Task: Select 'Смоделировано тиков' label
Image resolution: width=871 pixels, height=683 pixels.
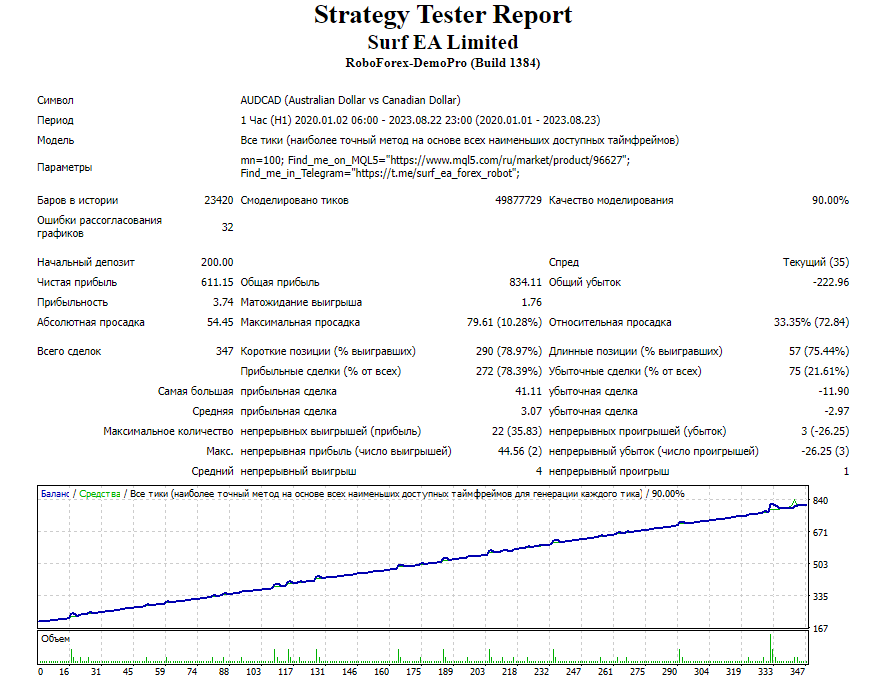Action: point(294,200)
